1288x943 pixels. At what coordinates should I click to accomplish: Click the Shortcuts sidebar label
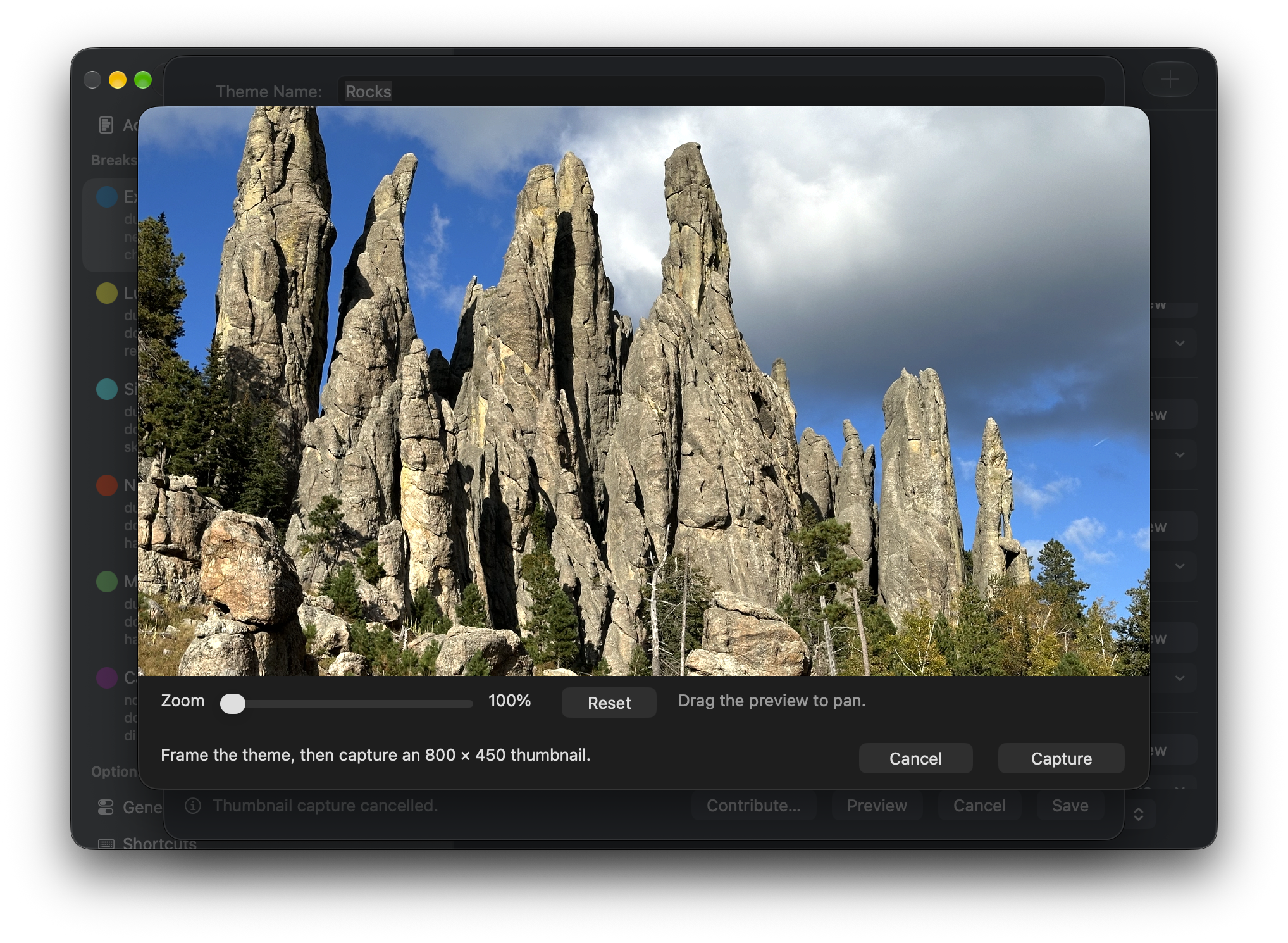pos(159,843)
